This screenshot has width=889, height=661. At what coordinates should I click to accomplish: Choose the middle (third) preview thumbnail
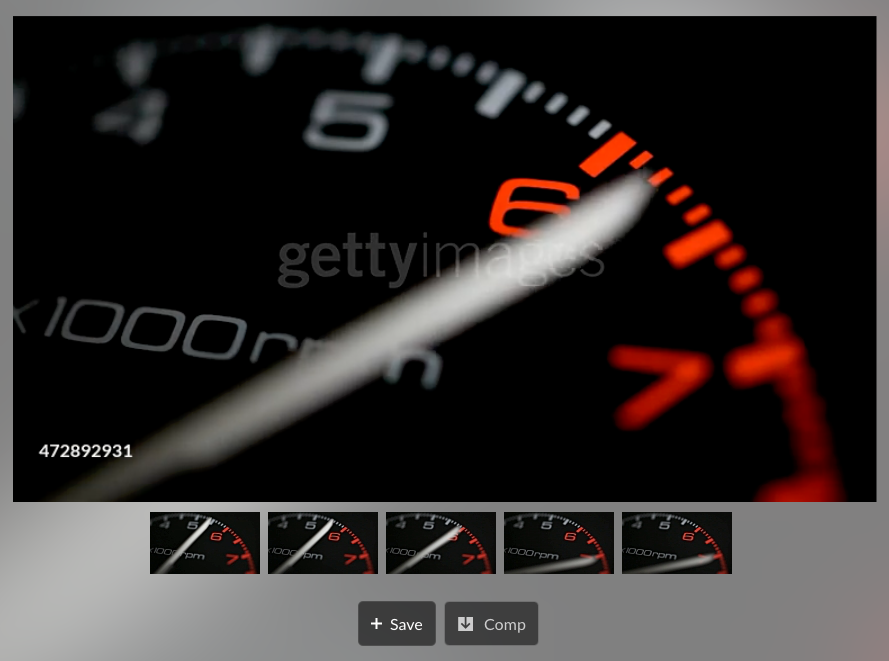(x=440, y=543)
